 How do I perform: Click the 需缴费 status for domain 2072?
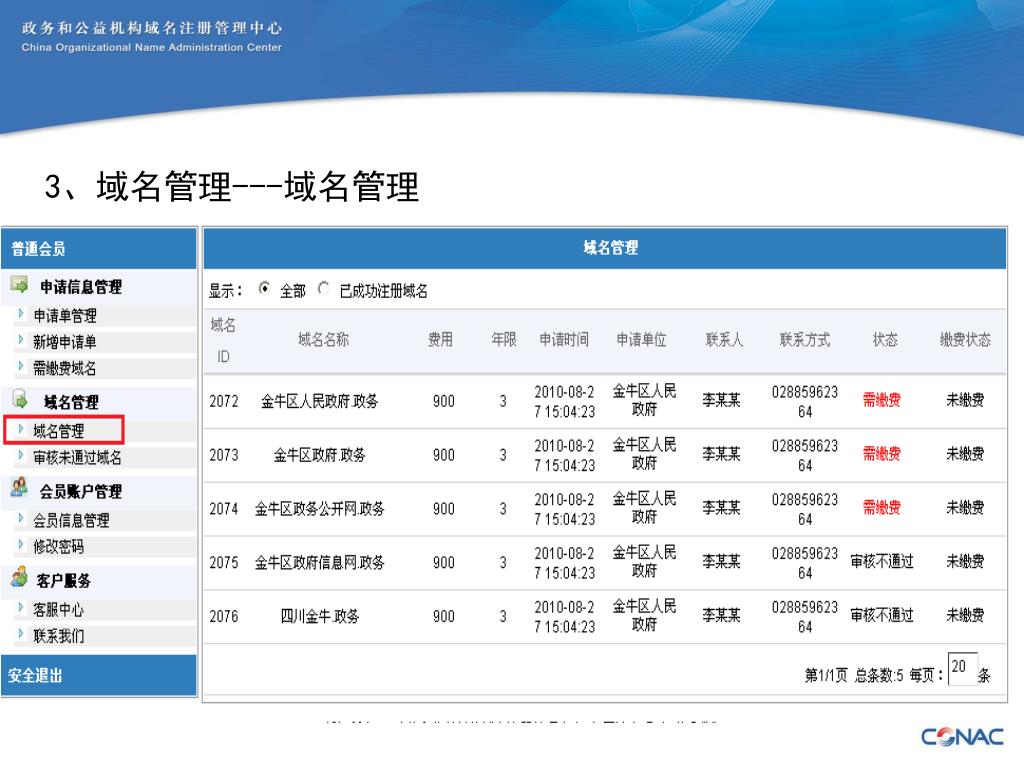click(x=882, y=400)
